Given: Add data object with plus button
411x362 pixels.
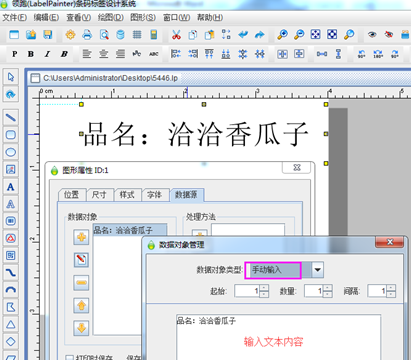Looking at the screenshot, I should click(x=81, y=237).
